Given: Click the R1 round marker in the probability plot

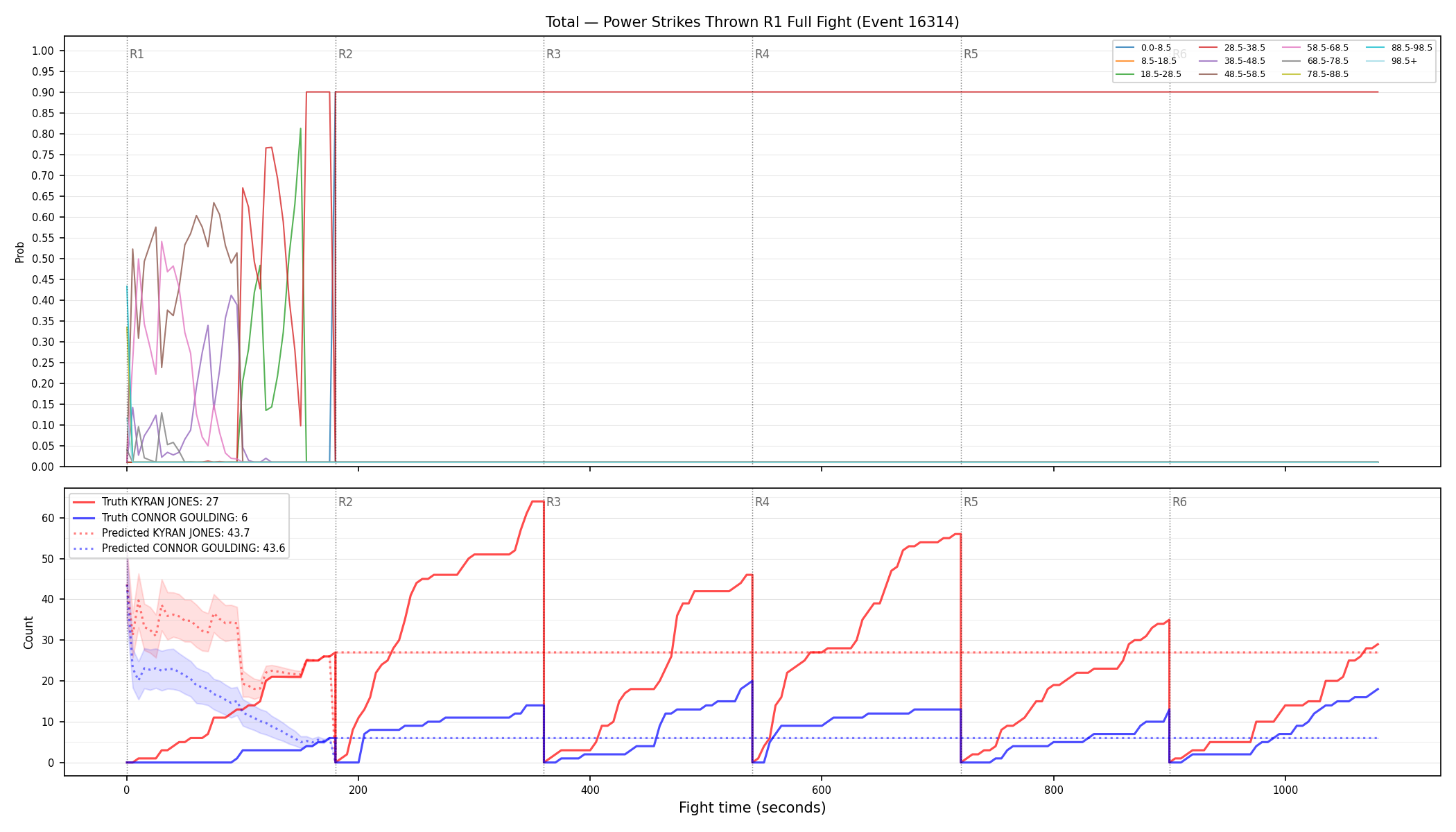Looking at the screenshot, I should click(137, 54).
